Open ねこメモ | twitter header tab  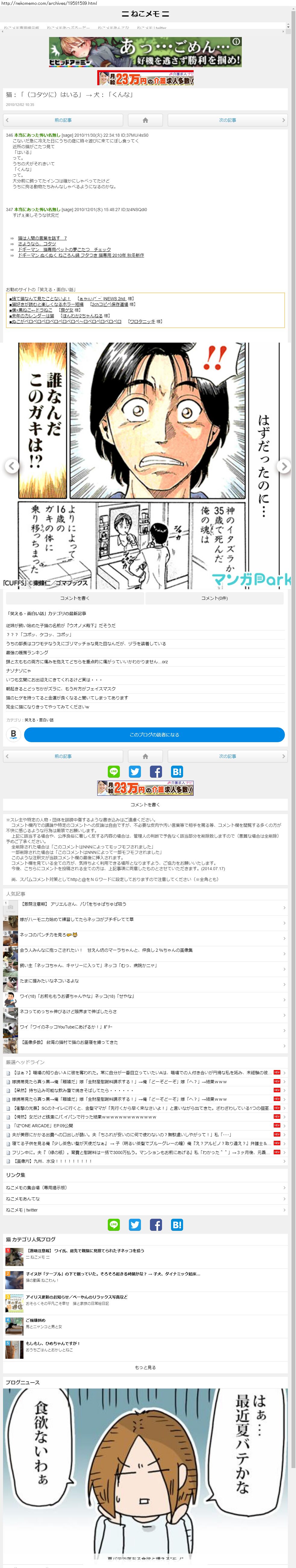coord(152,28)
